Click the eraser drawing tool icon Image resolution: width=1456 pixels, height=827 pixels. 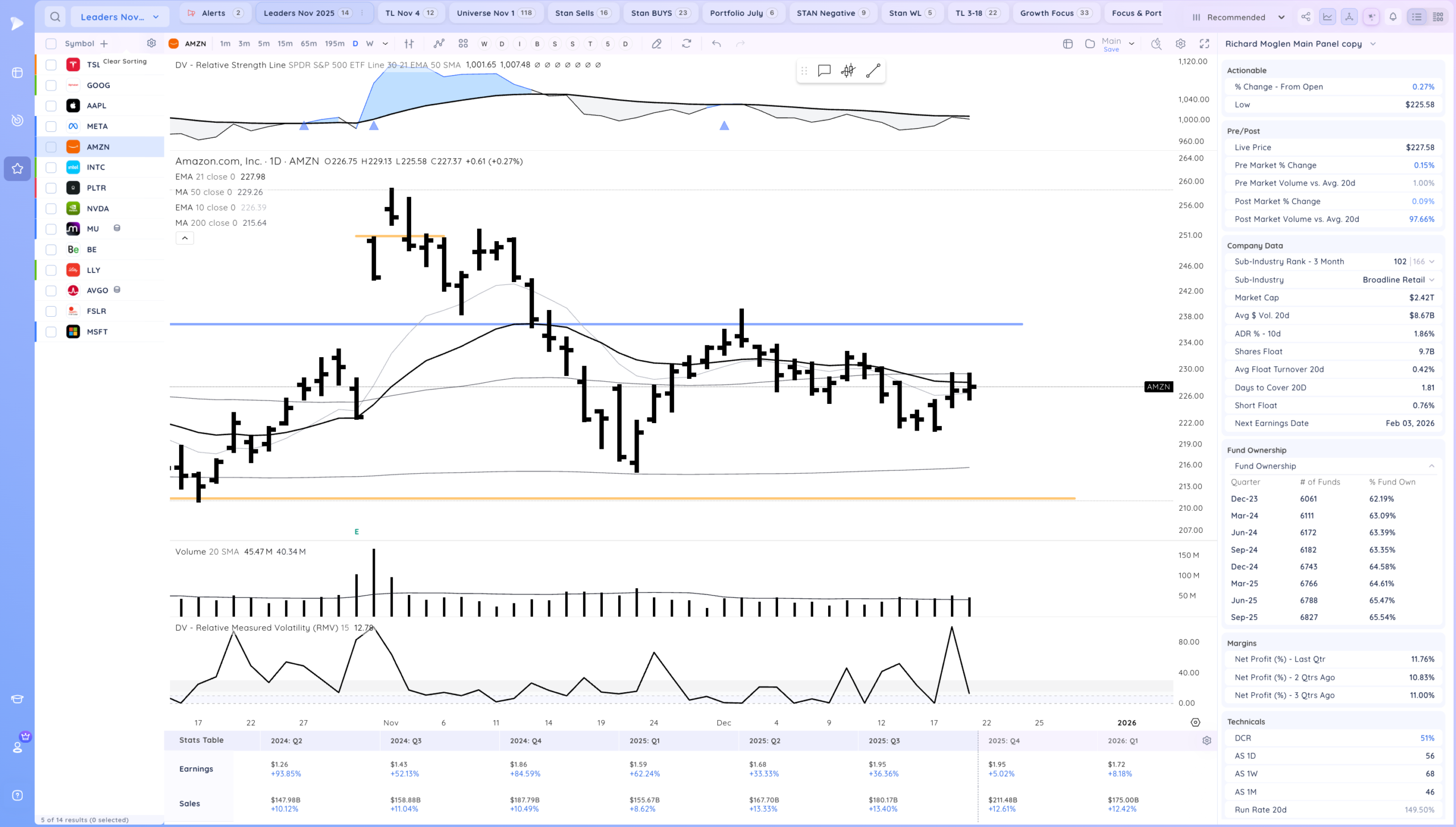[x=656, y=44]
